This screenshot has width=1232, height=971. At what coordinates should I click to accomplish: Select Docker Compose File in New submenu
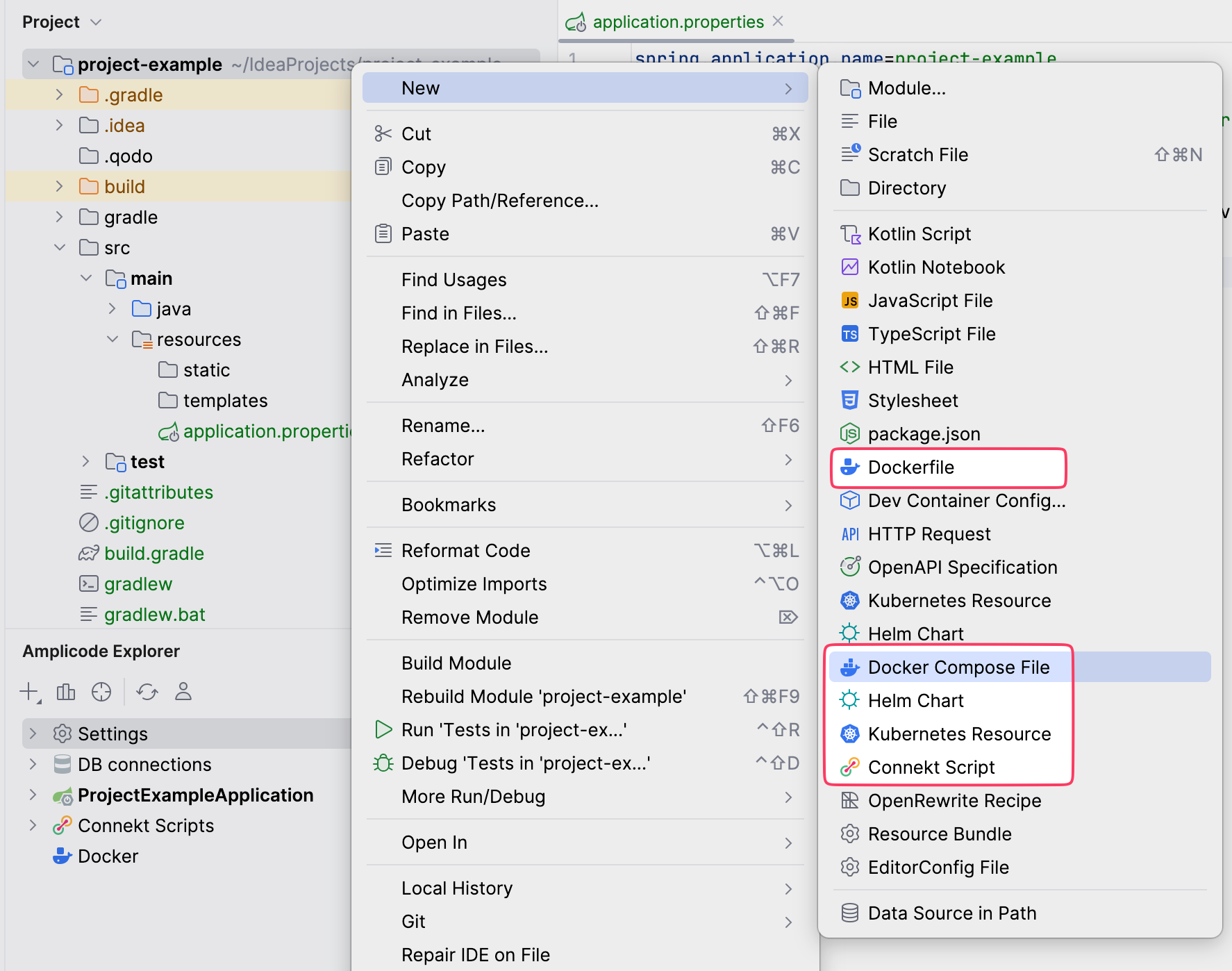point(958,667)
